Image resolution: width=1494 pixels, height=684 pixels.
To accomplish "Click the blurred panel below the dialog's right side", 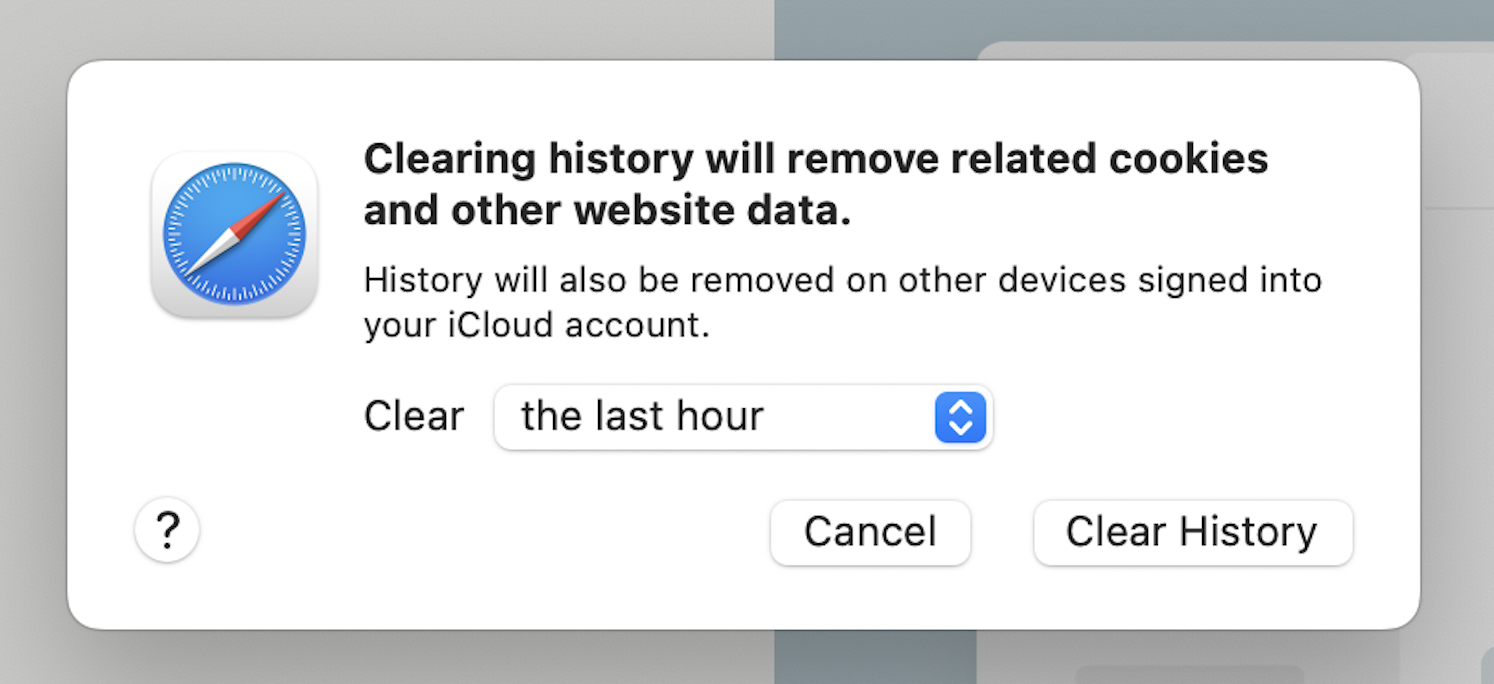I will coord(1200,658).
